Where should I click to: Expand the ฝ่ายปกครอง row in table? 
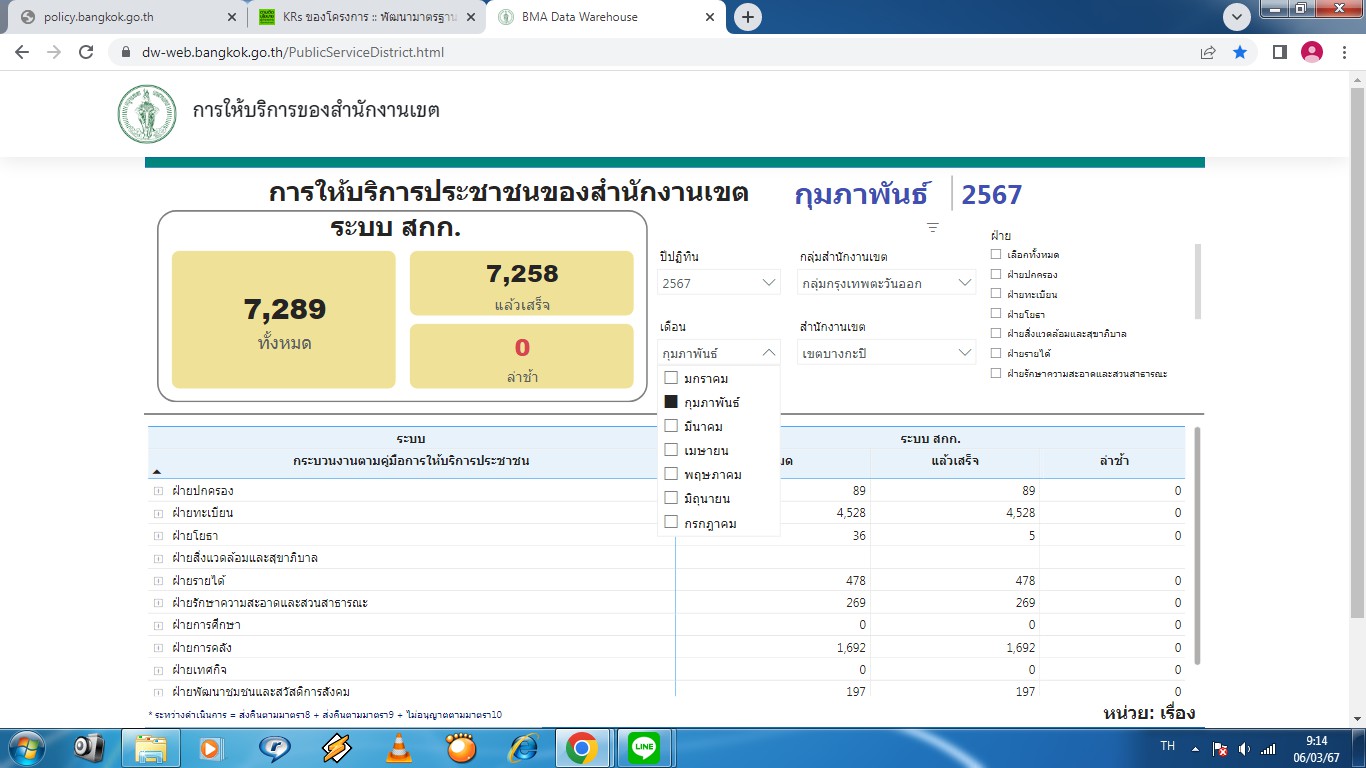click(158, 491)
